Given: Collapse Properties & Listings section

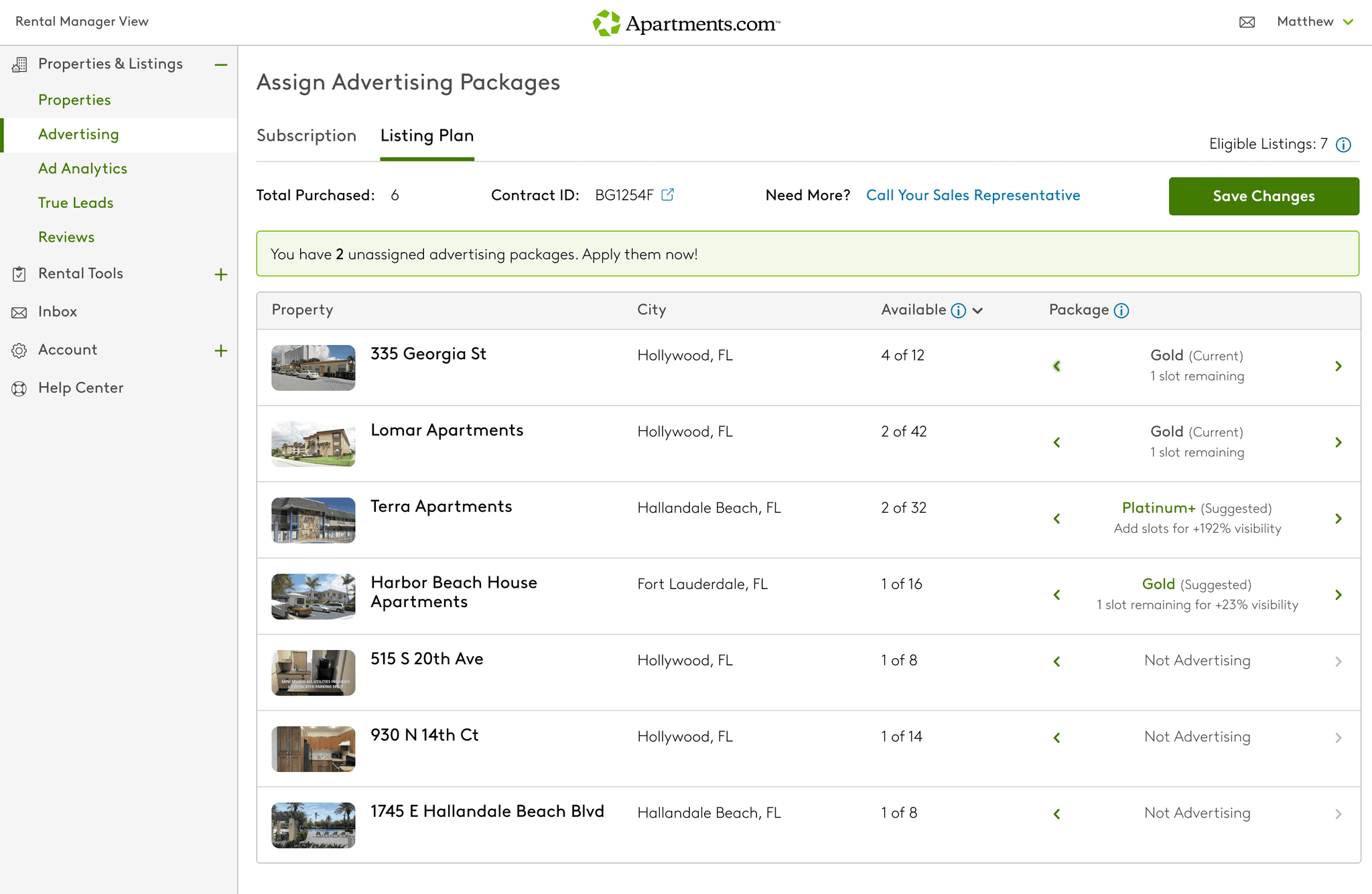Looking at the screenshot, I should coord(220,64).
